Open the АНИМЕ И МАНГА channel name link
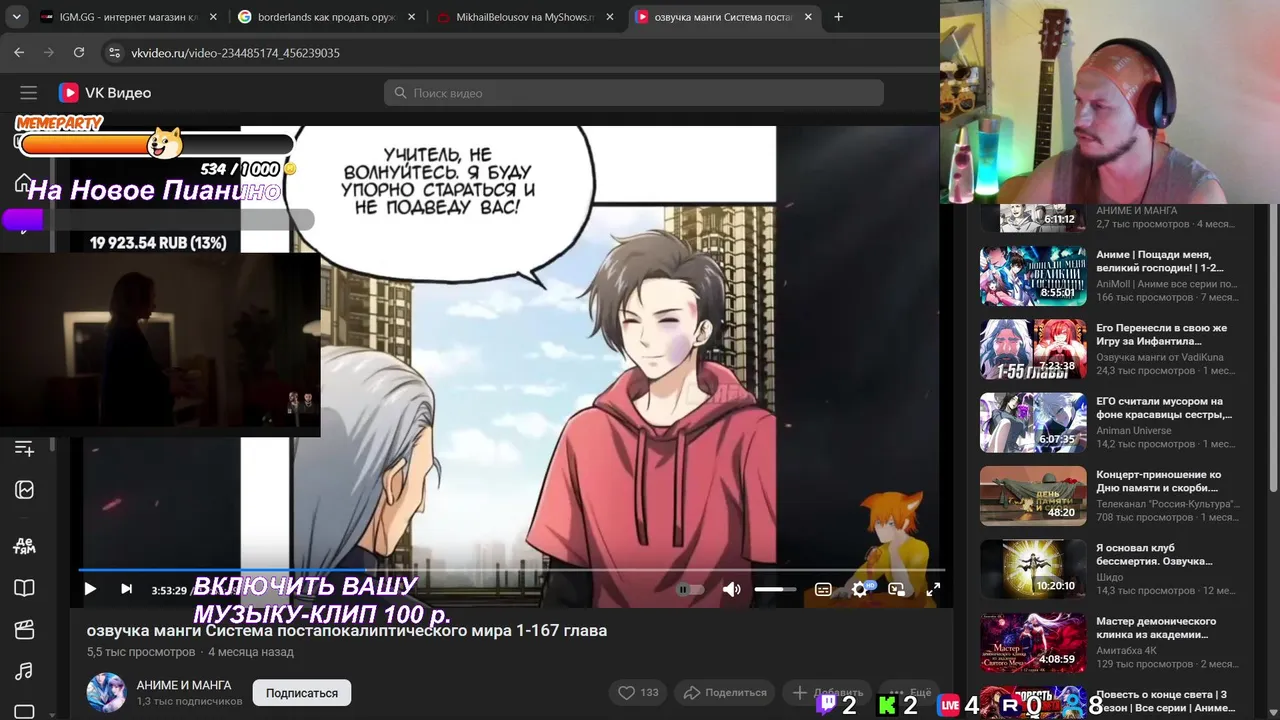Image resolution: width=1280 pixels, height=720 pixels. tap(184, 685)
